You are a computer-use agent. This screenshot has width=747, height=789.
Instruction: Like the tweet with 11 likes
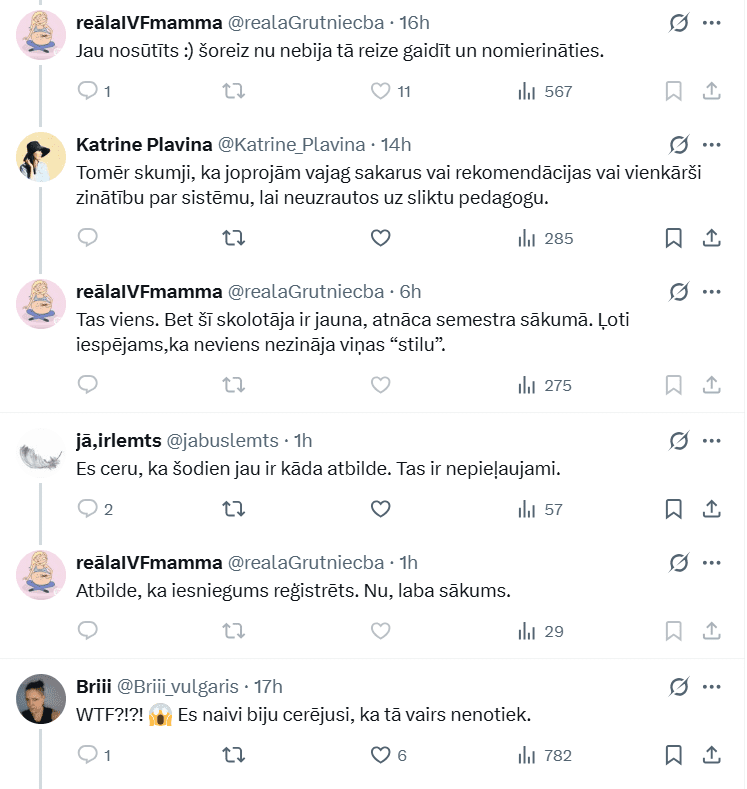pos(380,91)
